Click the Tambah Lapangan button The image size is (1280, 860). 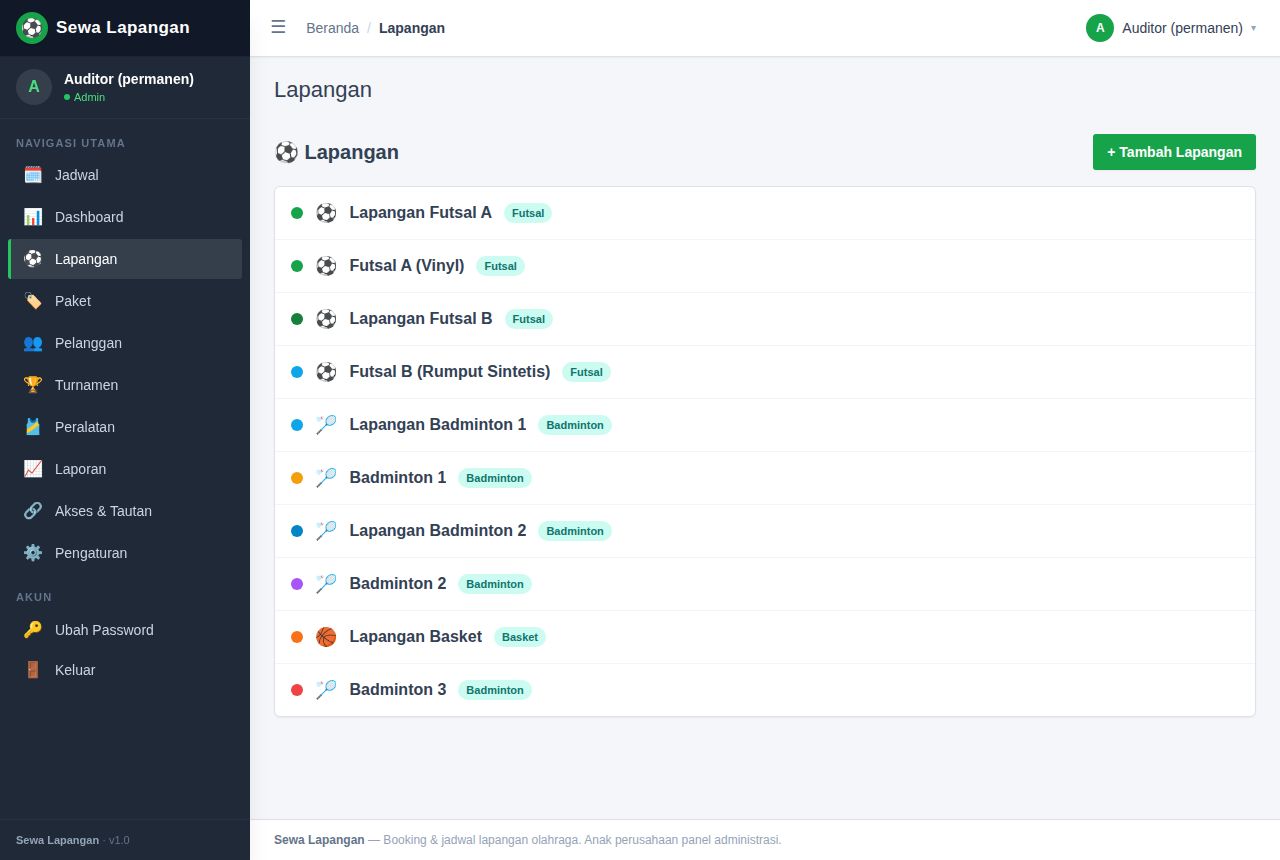(x=1174, y=152)
